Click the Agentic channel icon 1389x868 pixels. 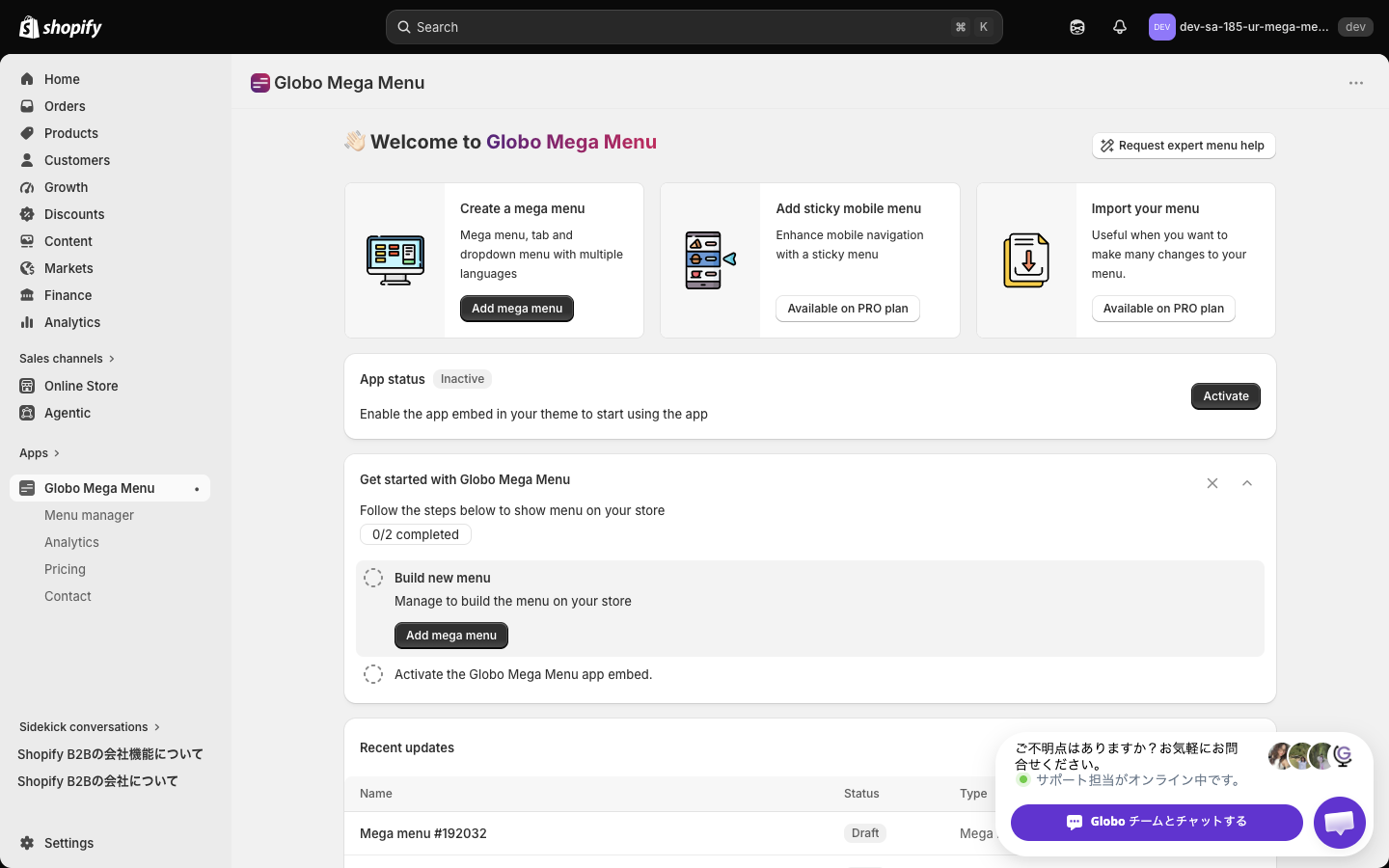point(27,413)
